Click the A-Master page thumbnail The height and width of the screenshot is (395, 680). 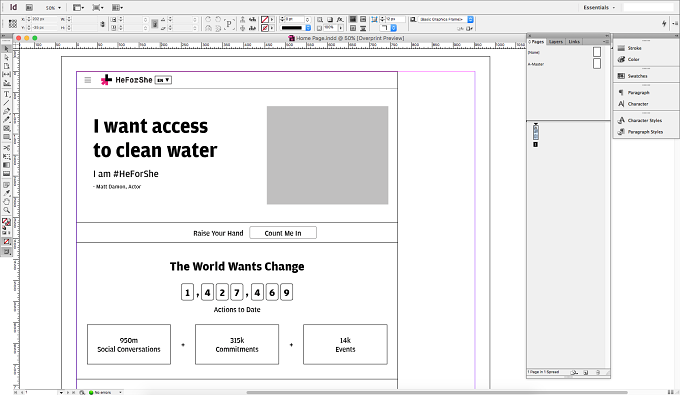tap(597, 63)
